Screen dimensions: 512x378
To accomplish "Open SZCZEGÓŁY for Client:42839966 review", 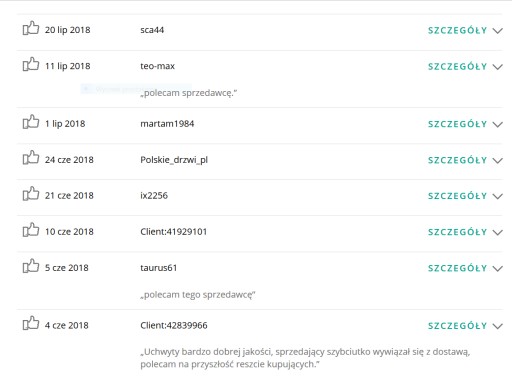I will 457,326.
